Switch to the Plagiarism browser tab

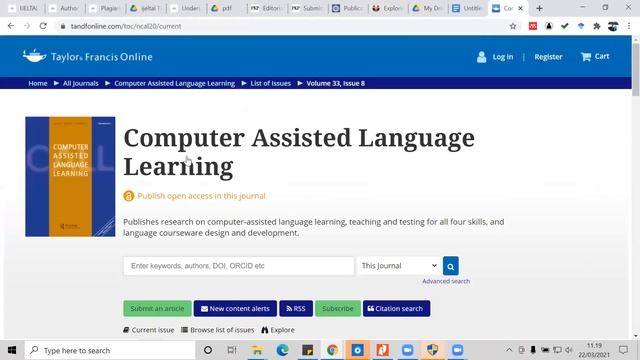[105, 8]
